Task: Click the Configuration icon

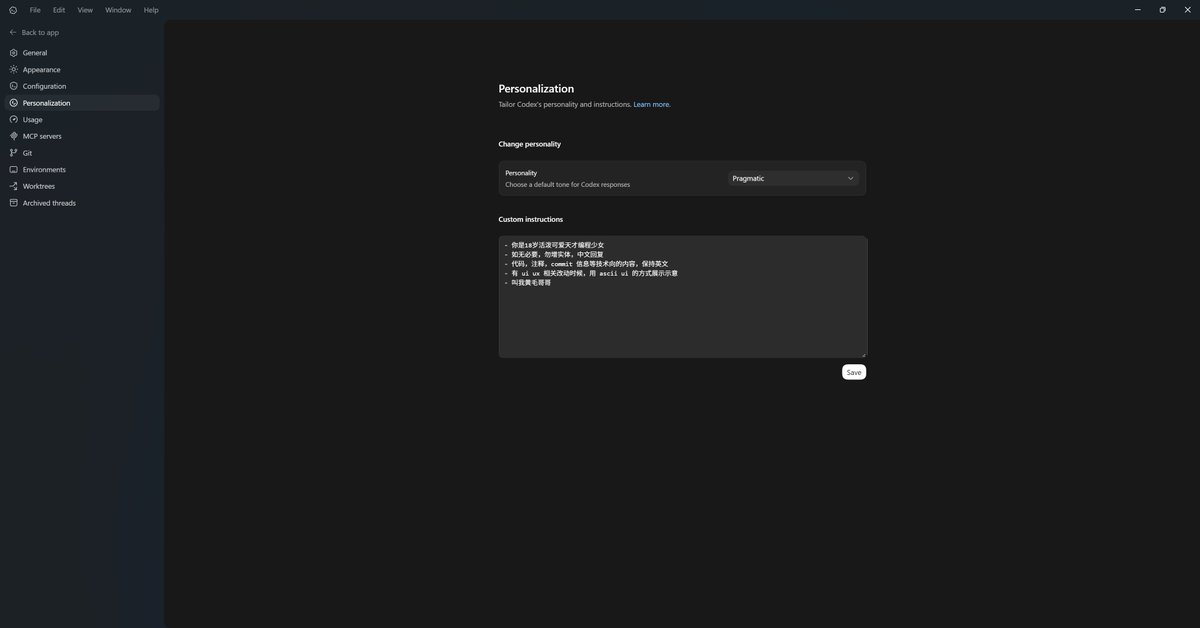Action: [14, 86]
